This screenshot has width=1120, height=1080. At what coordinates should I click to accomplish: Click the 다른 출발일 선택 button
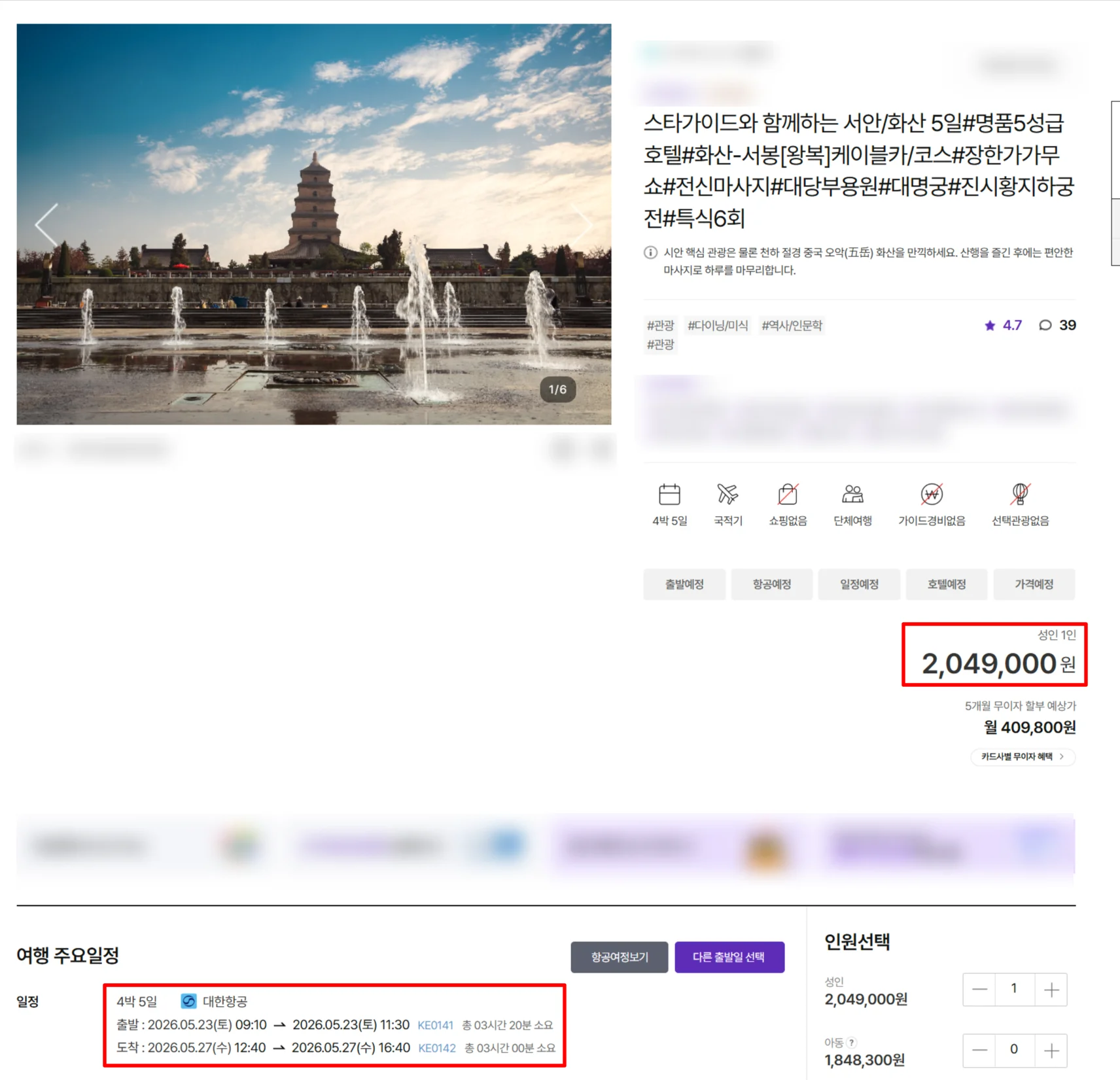coord(729,957)
